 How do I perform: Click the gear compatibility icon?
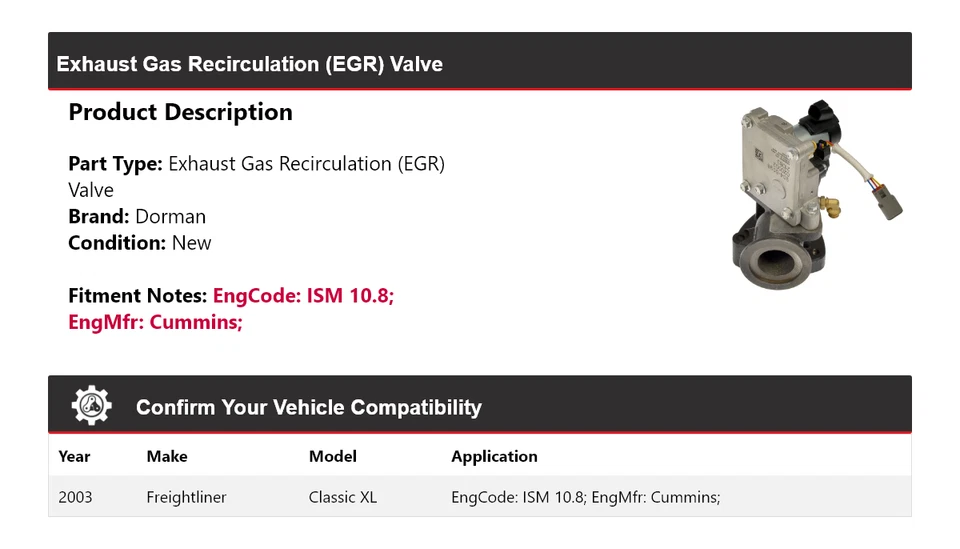point(91,406)
